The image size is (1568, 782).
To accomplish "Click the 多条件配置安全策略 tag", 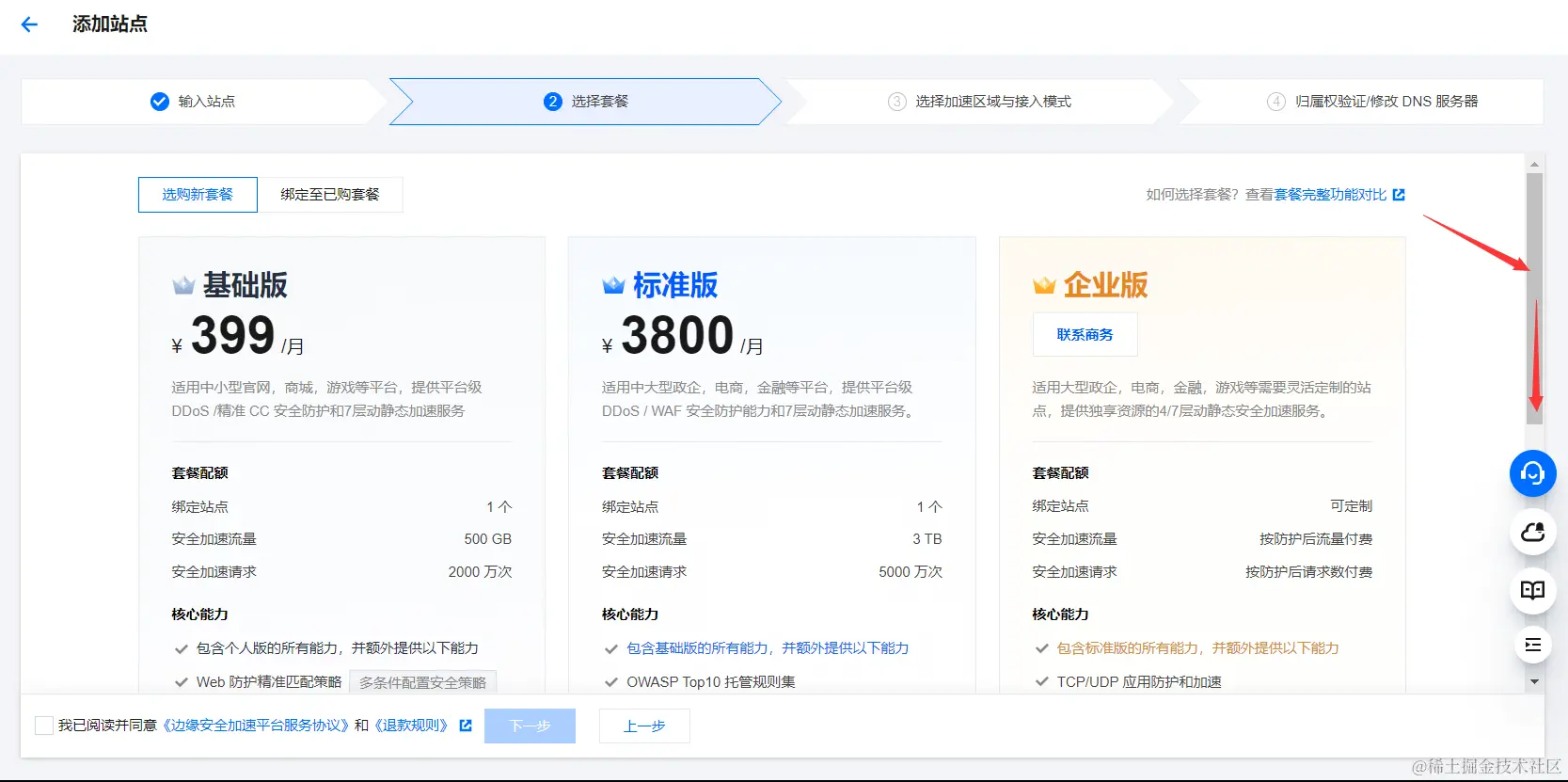I will (x=422, y=682).
